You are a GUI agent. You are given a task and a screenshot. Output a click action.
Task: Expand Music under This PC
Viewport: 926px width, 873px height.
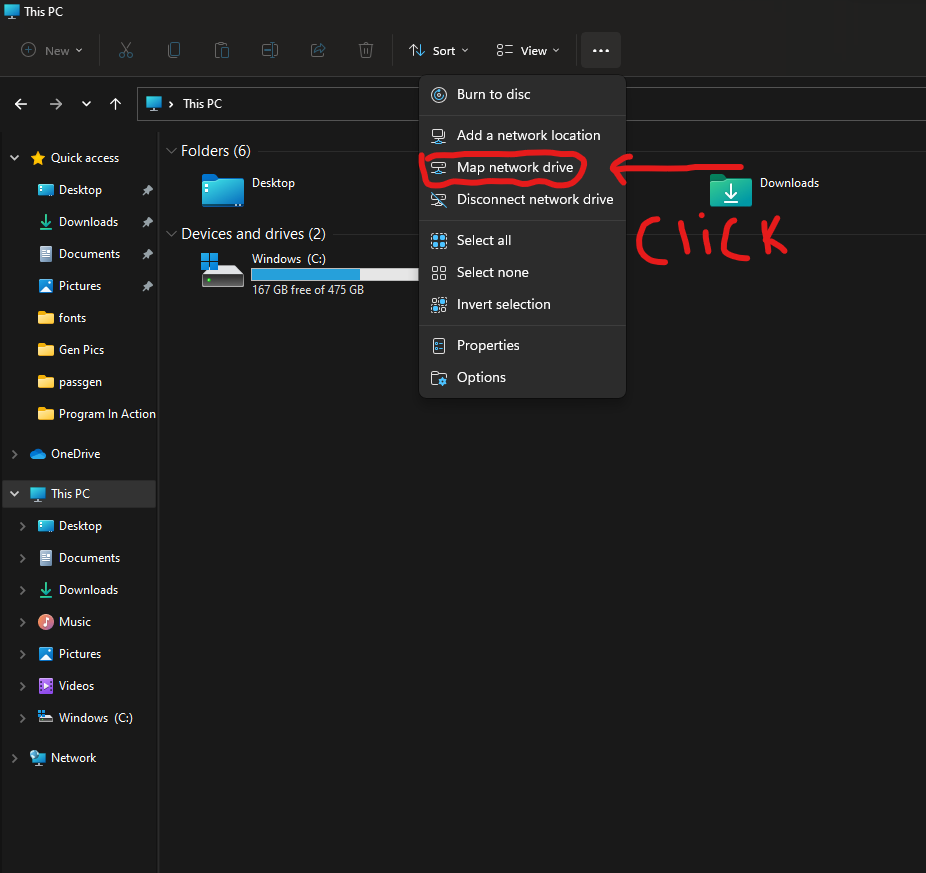(22, 622)
